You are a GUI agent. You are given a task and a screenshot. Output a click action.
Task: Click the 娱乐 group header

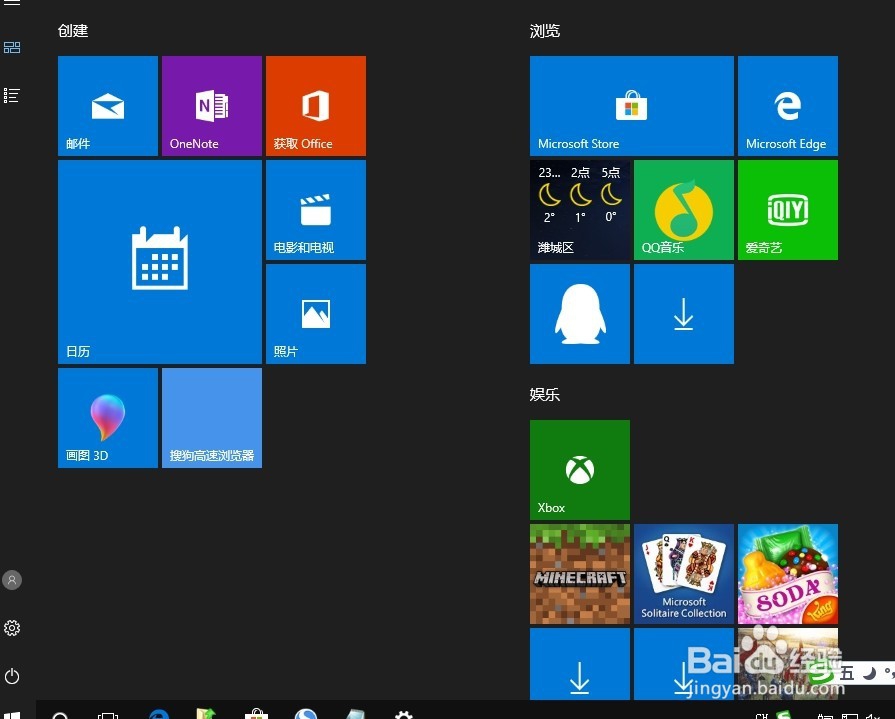pos(545,394)
